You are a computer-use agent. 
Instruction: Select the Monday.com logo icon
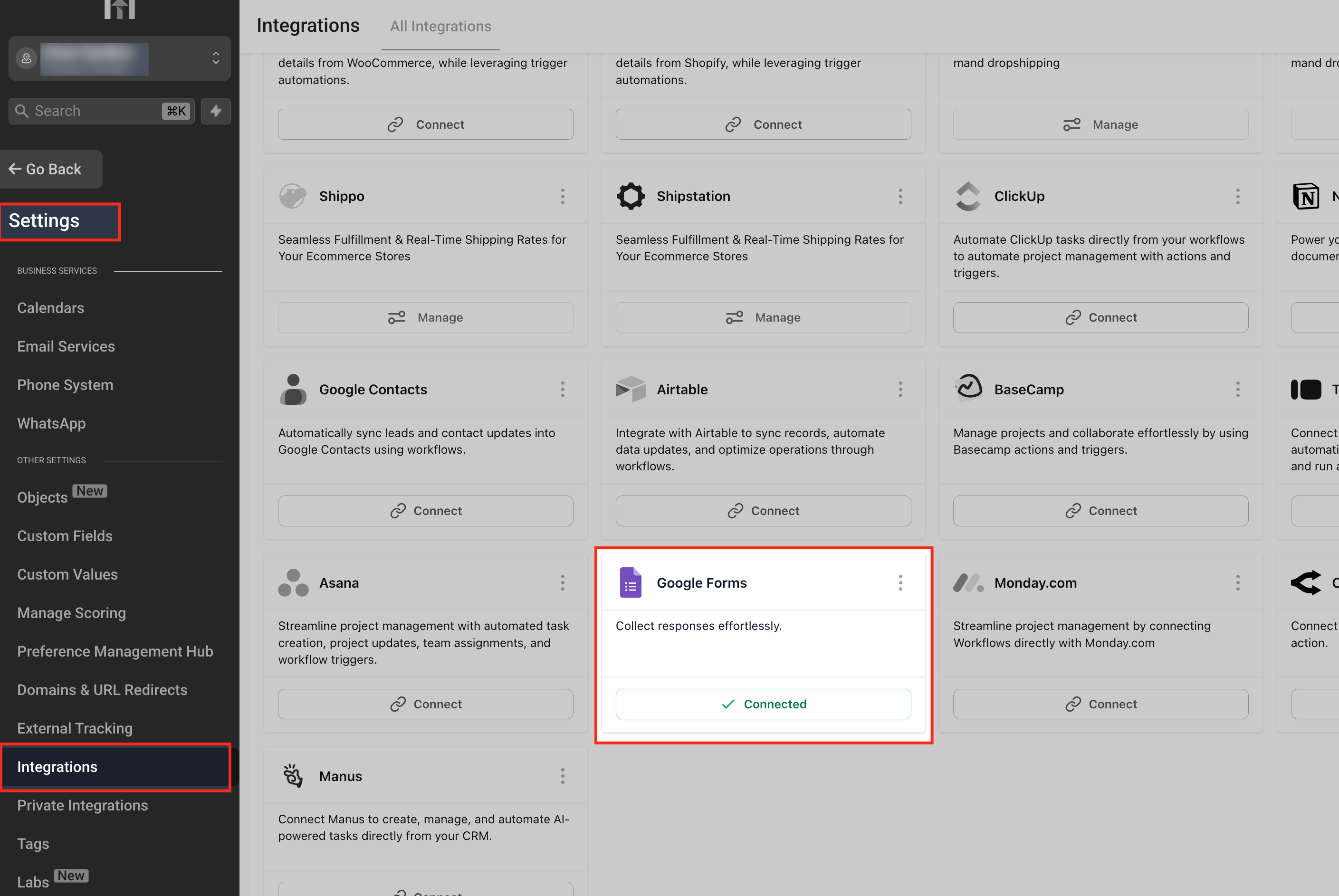[969, 582]
